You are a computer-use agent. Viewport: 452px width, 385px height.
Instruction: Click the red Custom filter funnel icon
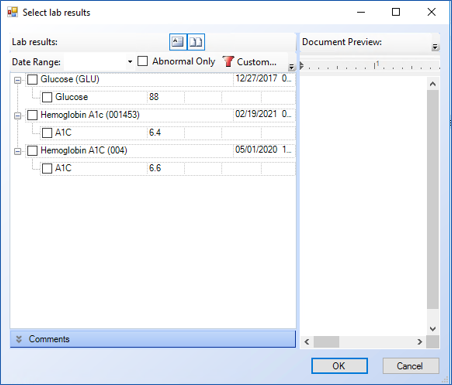tap(228, 61)
